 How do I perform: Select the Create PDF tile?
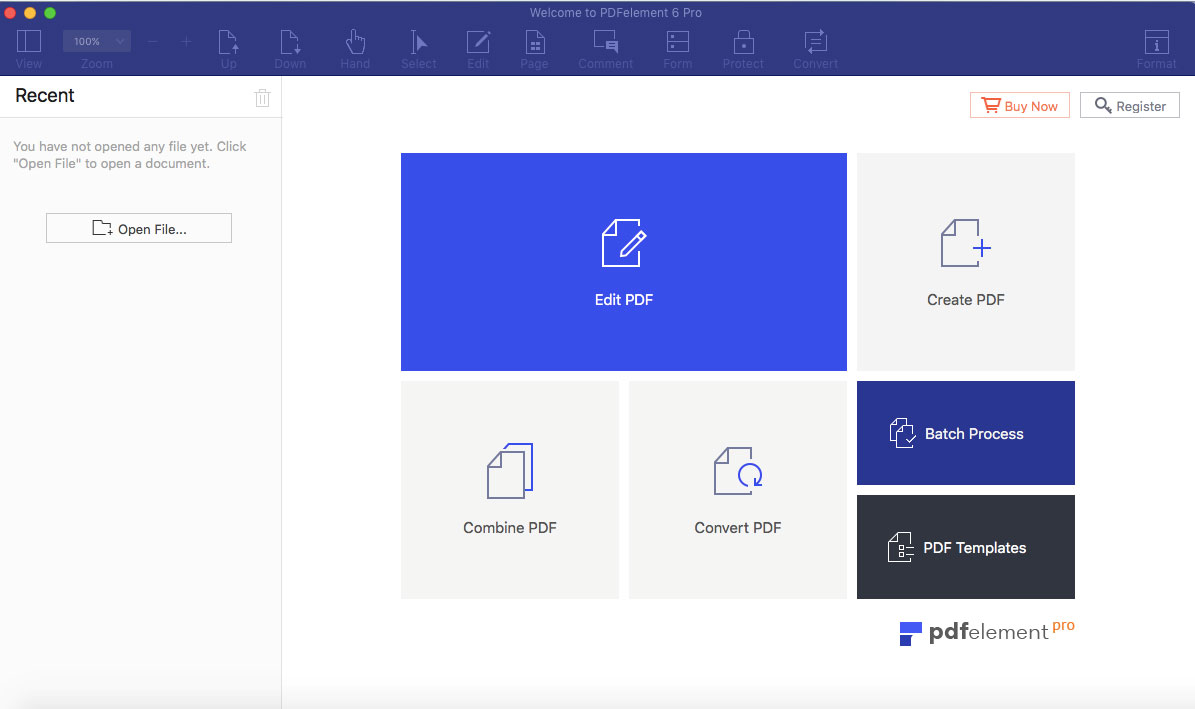(x=964, y=261)
